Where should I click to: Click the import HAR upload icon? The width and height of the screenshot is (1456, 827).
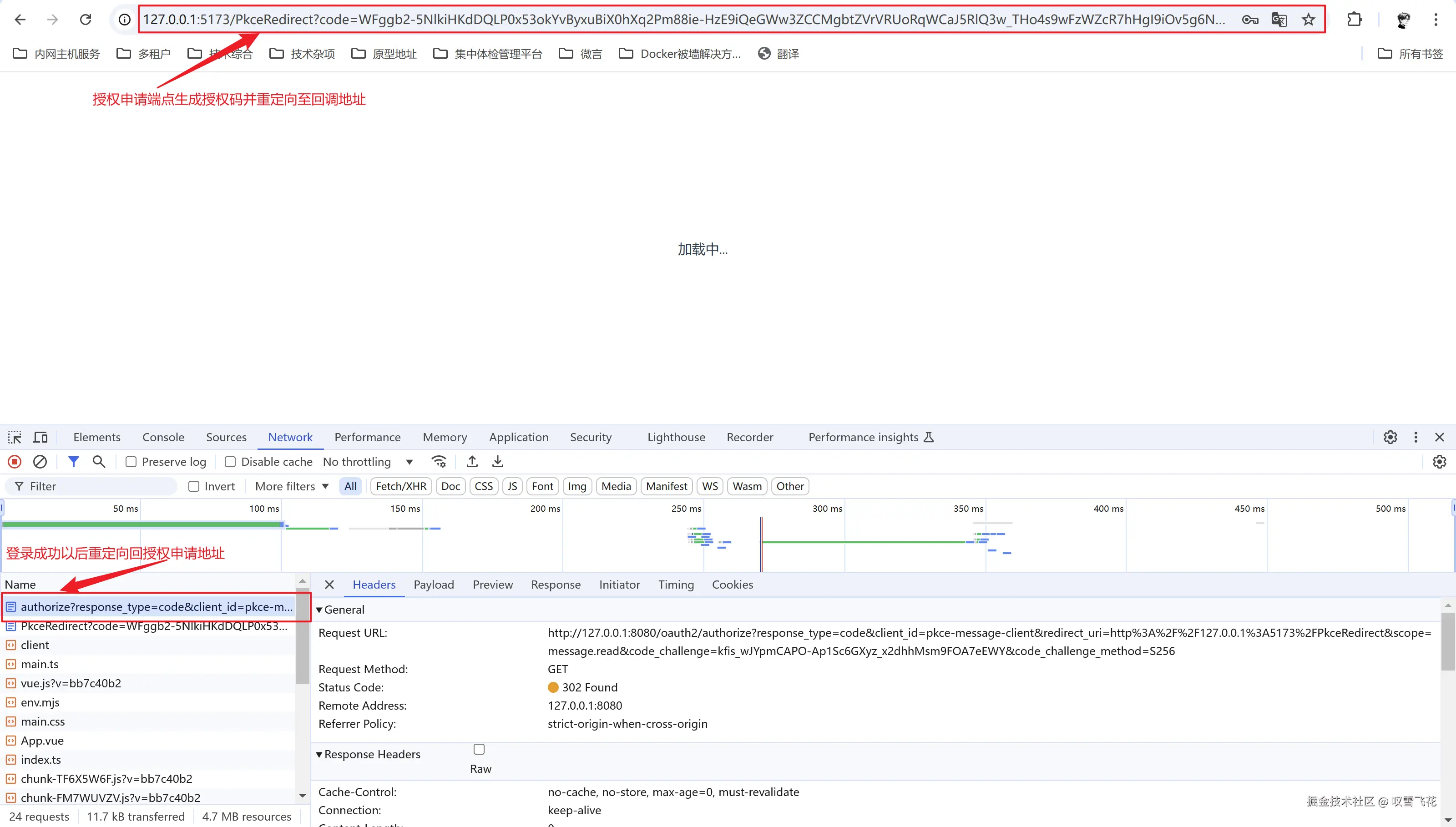472,462
